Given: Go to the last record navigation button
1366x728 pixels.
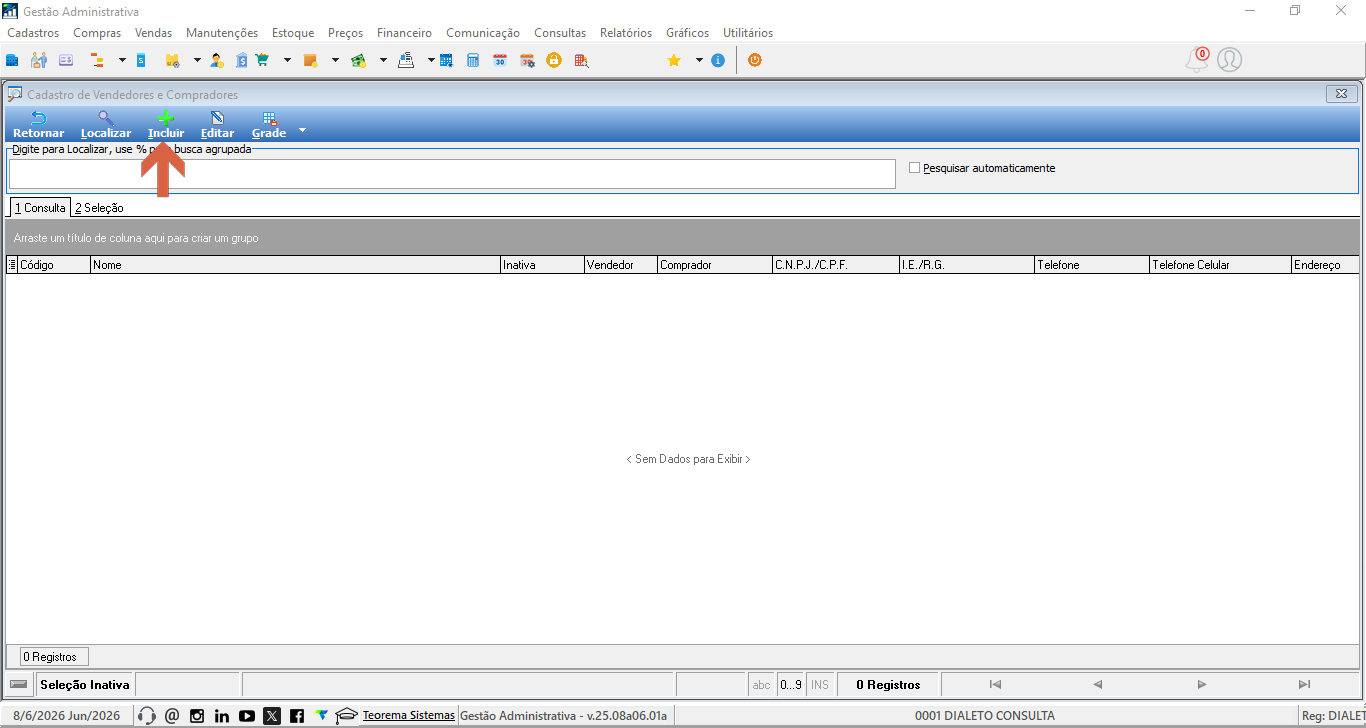Looking at the screenshot, I should [x=1304, y=685].
